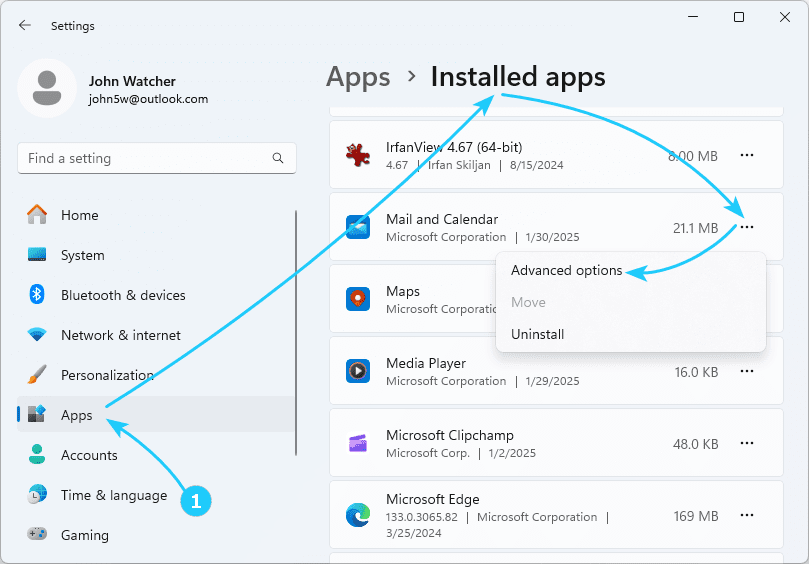The width and height of the screenshot is (809, 564).
Task: Go to Bluetooth & devices settings
Action: click(123, 295)
